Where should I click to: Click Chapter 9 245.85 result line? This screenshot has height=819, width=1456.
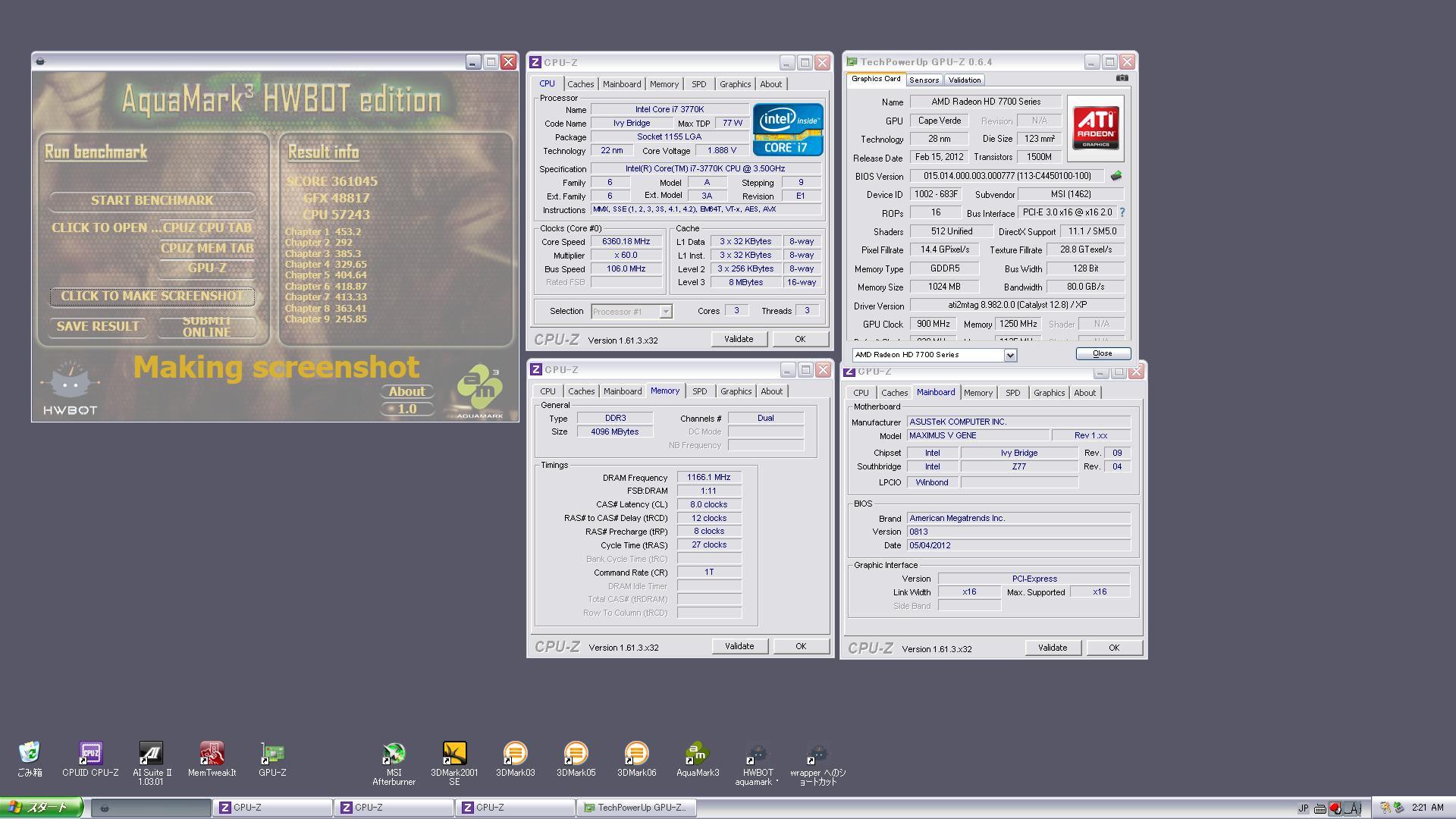pyautogui.click(x=326, y=319)
